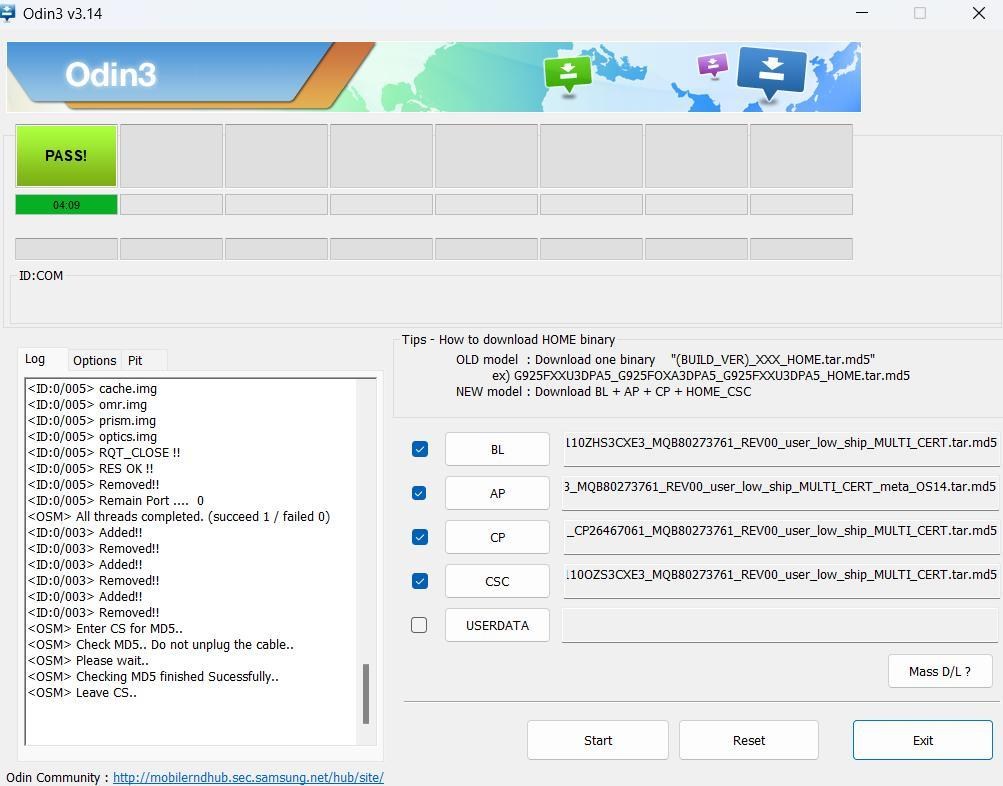This screenshot has width=1003, height=786.
Task: Click the green 04:09 progress bar
Action: coord(67,205)
